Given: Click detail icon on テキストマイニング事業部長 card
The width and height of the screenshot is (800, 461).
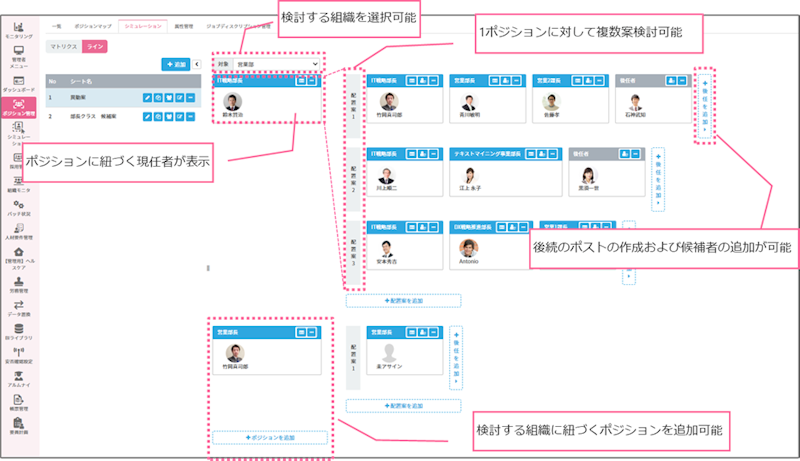Looking at the screenshot, I should coord(531,153).
